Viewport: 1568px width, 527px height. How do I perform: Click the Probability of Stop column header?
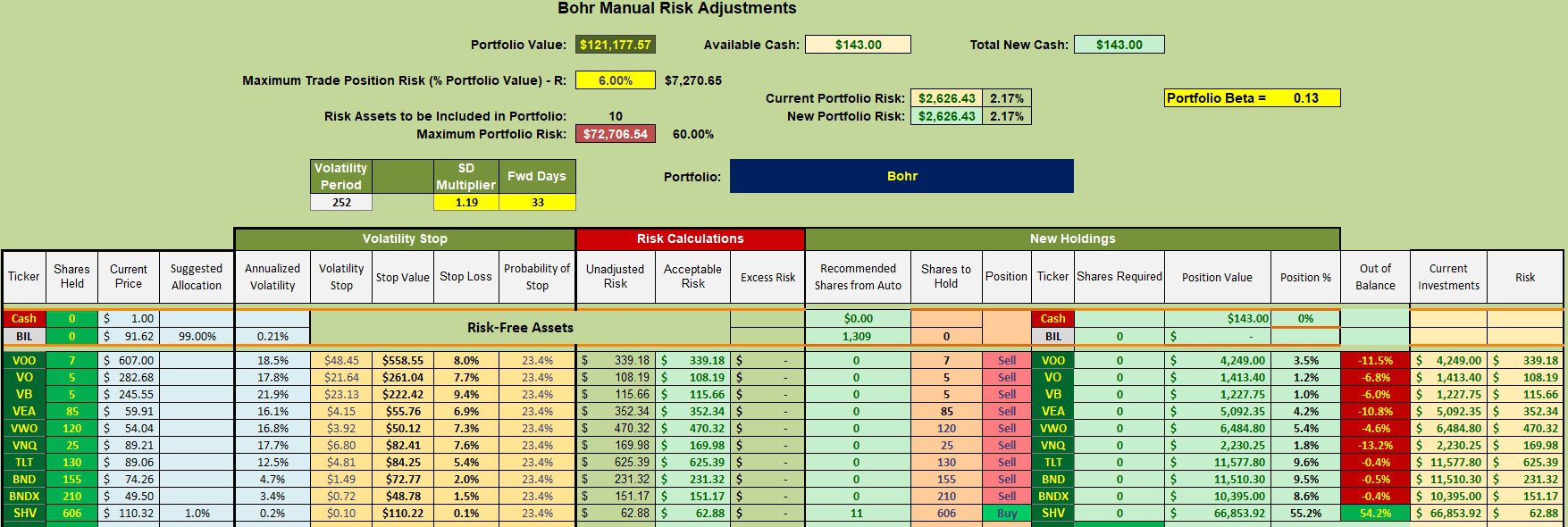tap(537, 276)
